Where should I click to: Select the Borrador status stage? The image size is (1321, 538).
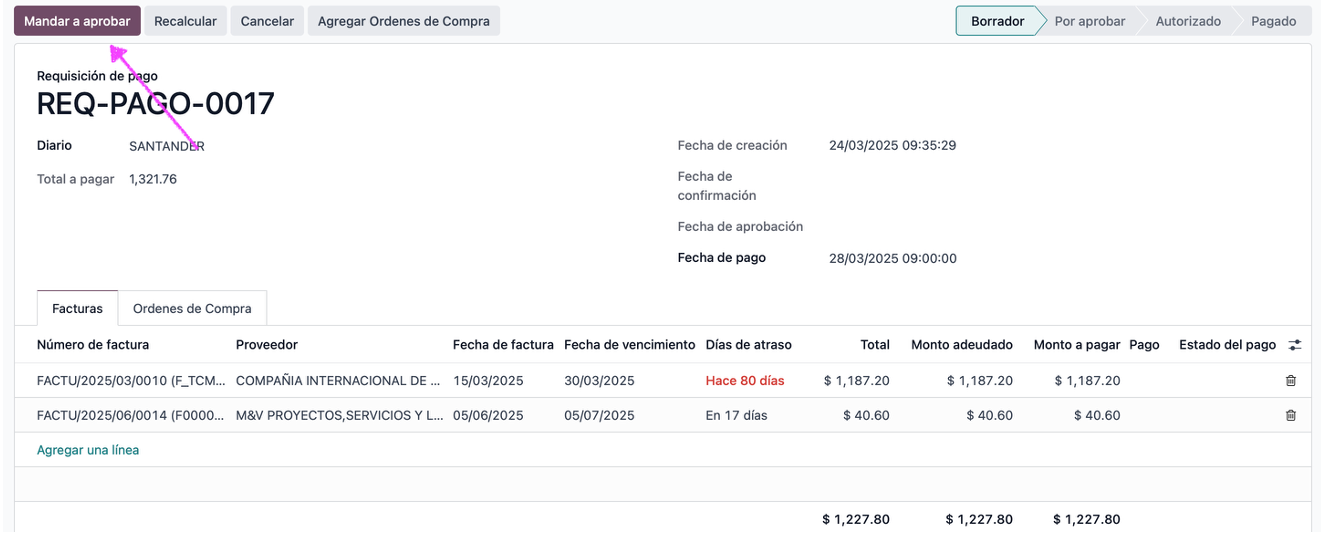pyautogui.click(x=998, y=21)
